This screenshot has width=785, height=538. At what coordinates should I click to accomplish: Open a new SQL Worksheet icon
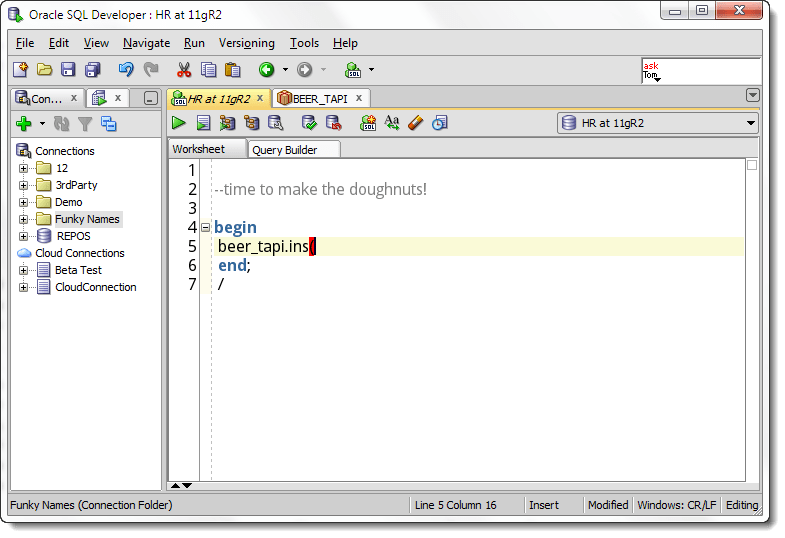pyautogui.click(x=353, y=70)
